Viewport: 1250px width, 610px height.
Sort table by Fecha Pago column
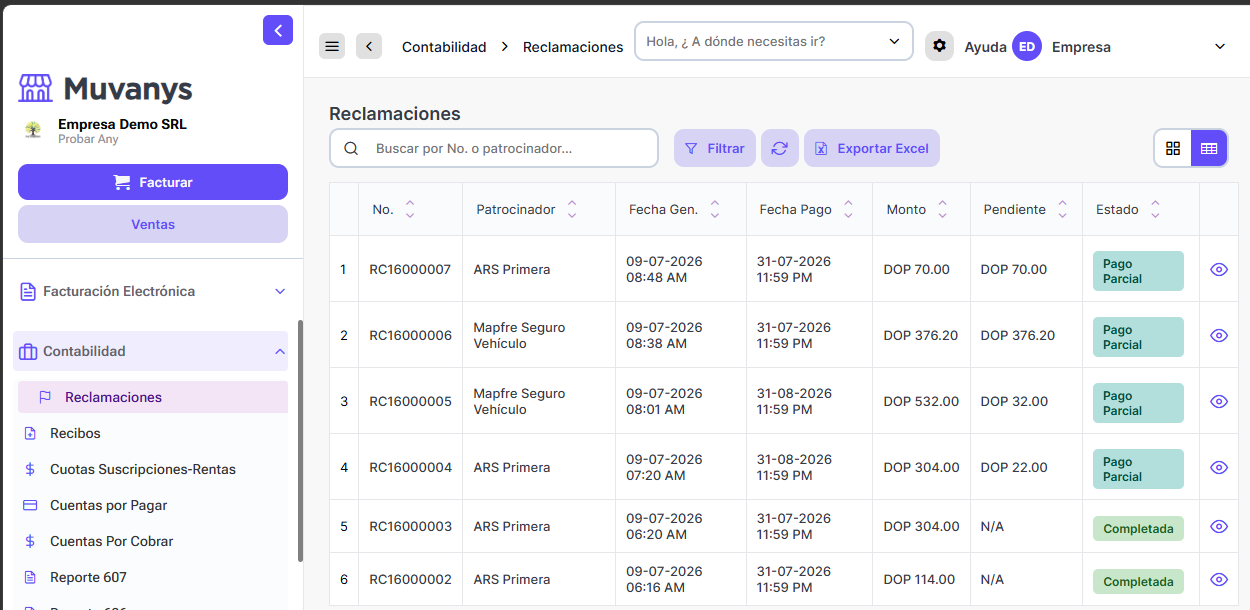(x=848, y=209)
